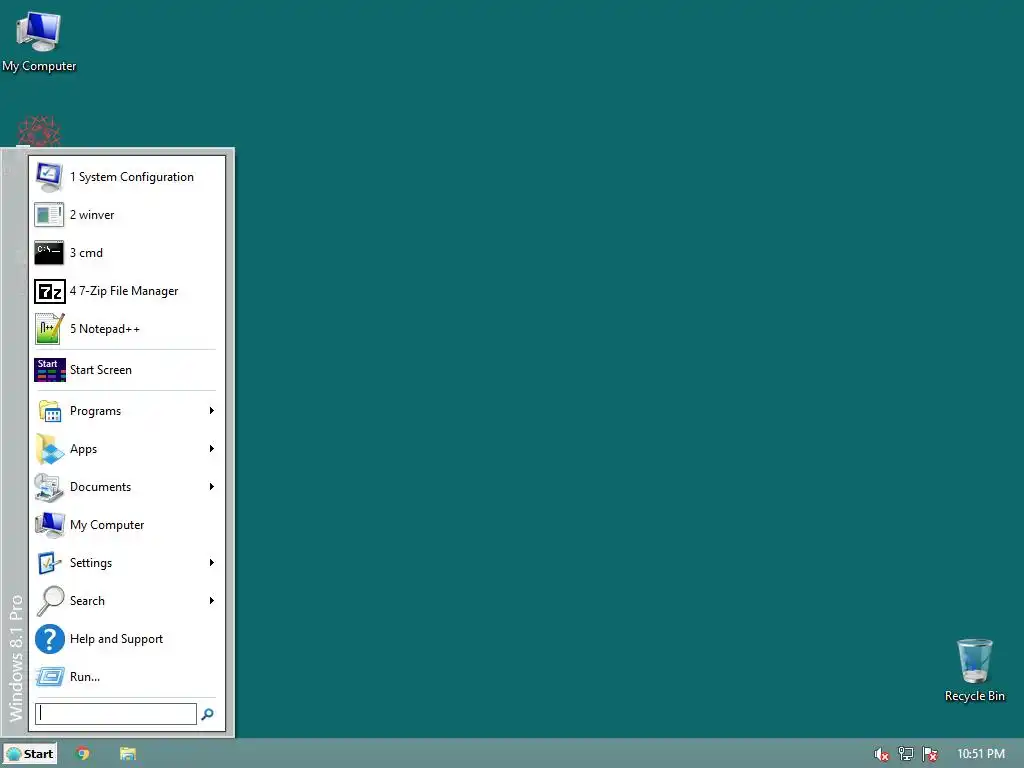The width and height of the screenshot is (1024, 768).
Task: Click the Search label in start menu
Action: click(88, 601)
